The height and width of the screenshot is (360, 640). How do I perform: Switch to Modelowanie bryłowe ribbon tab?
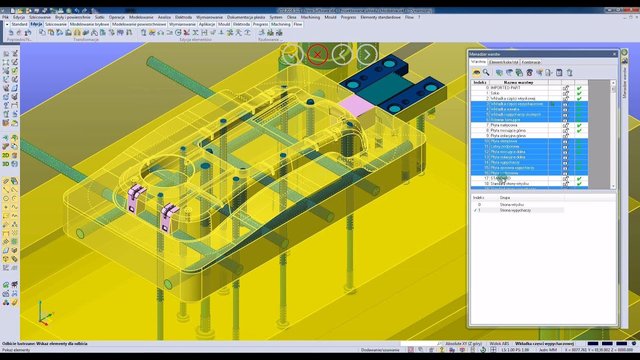pyautogui.click(x=89, y=24)
